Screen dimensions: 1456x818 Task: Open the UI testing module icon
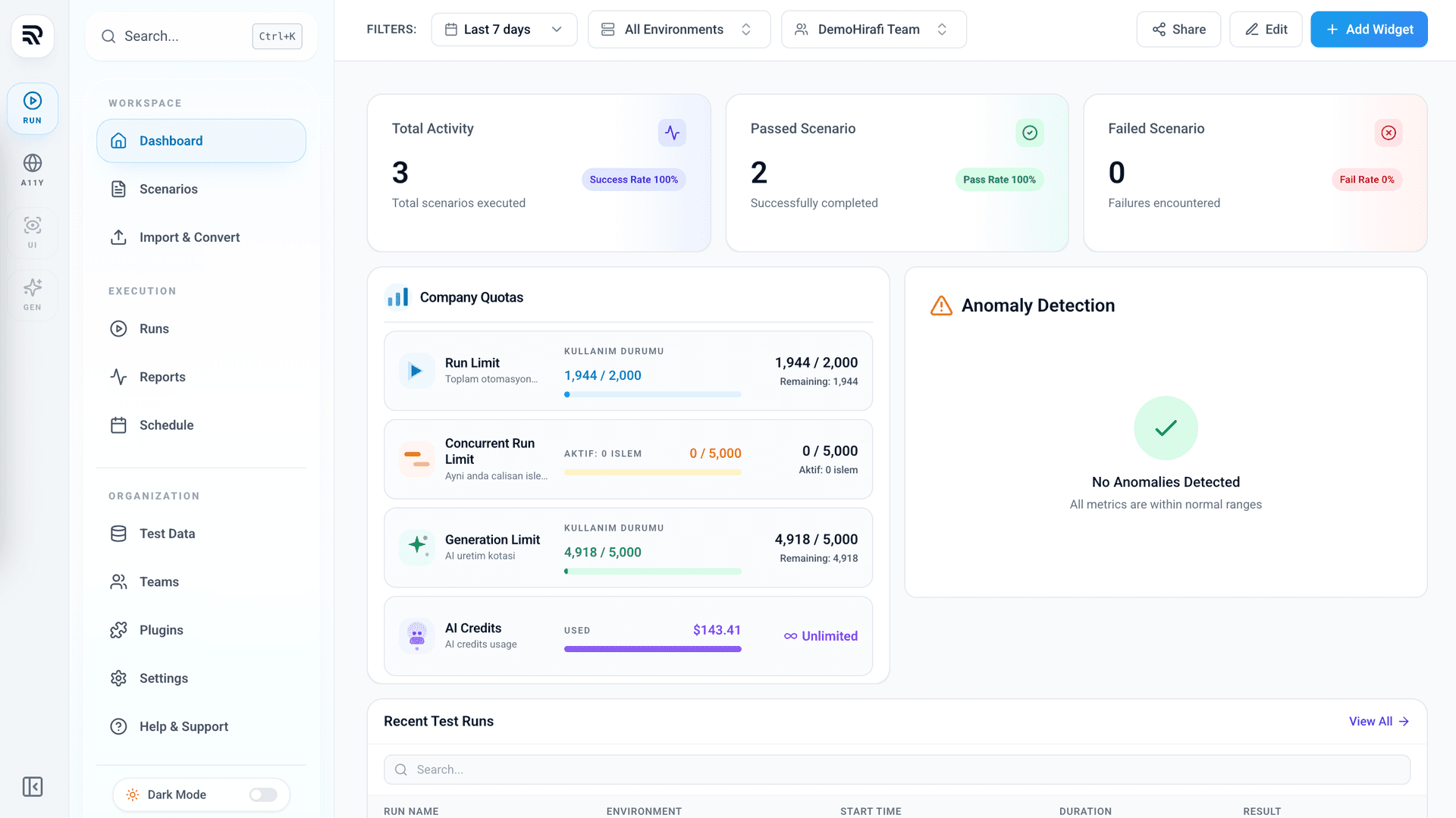point(33,233)
